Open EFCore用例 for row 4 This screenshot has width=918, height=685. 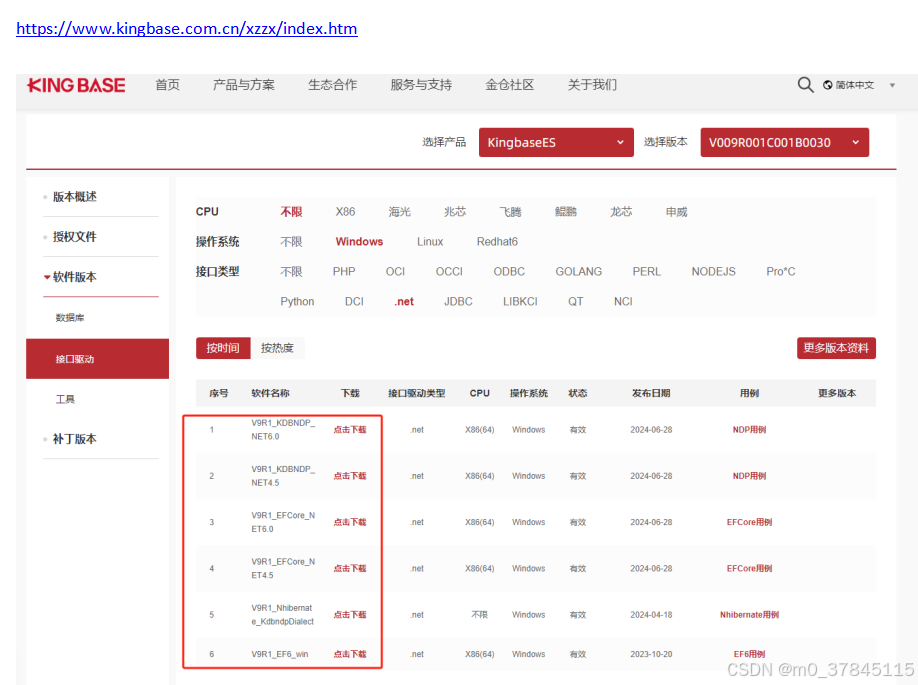(x=749, y=568)
